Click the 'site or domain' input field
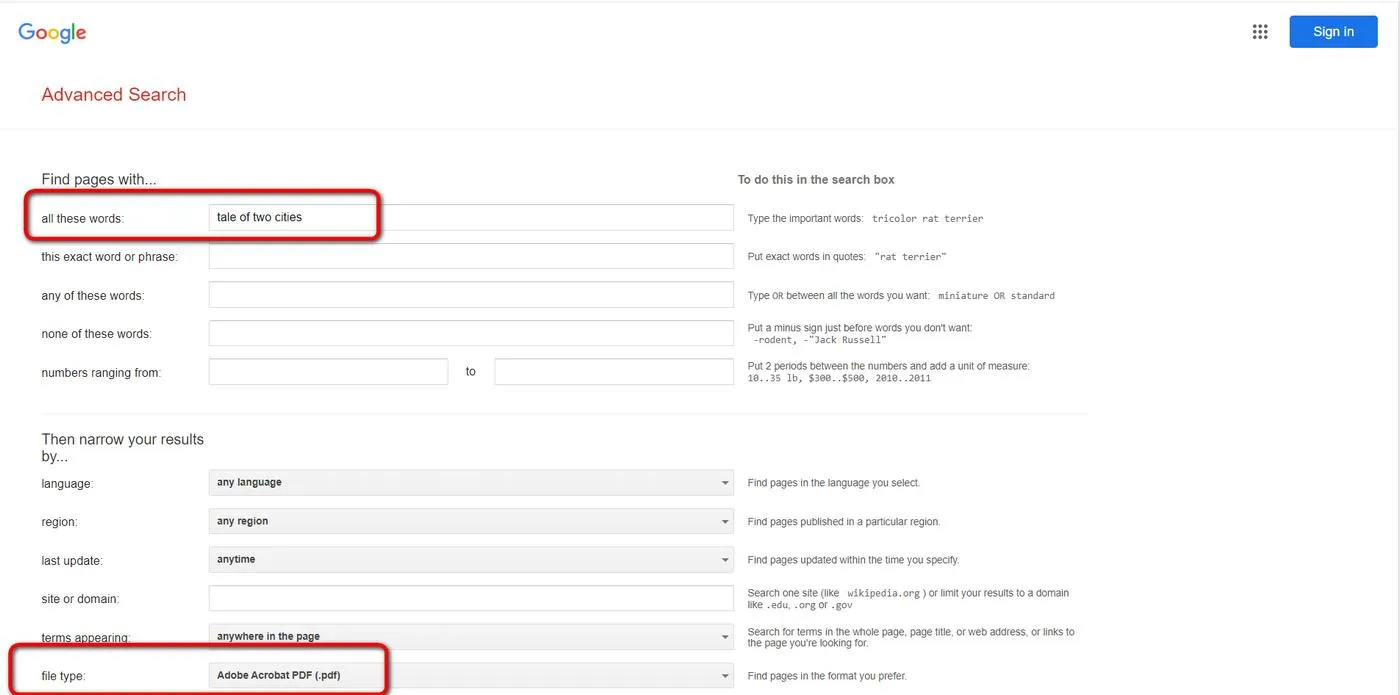 tap(471, 598)
